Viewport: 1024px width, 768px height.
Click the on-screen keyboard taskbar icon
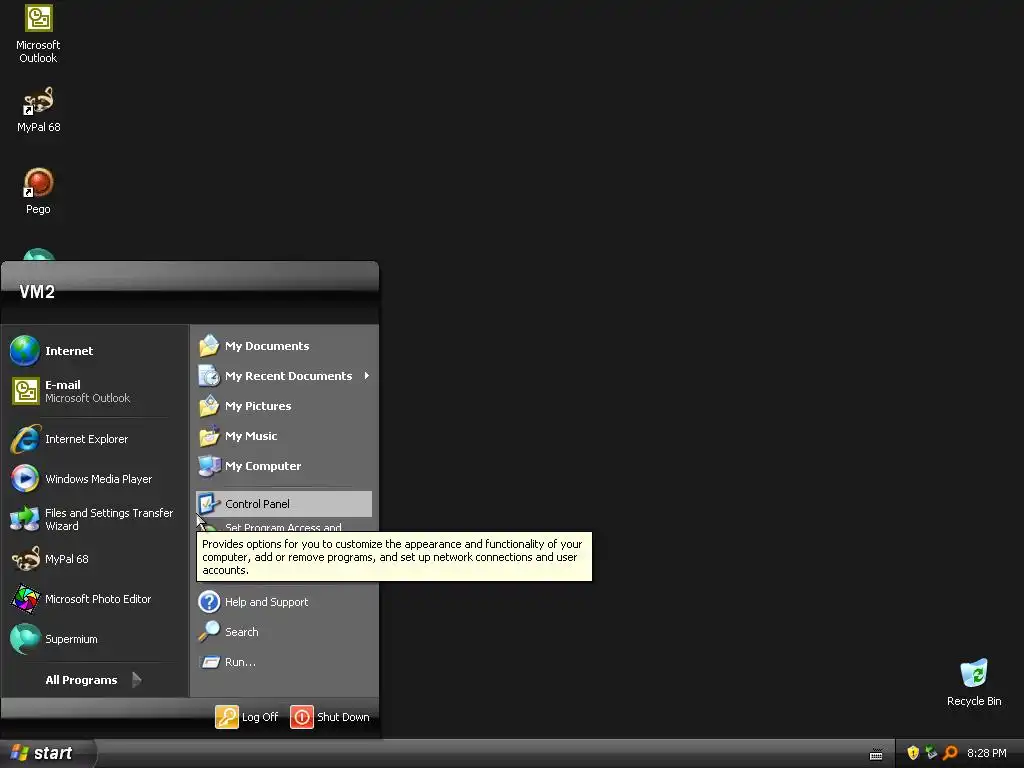(876, 754)
